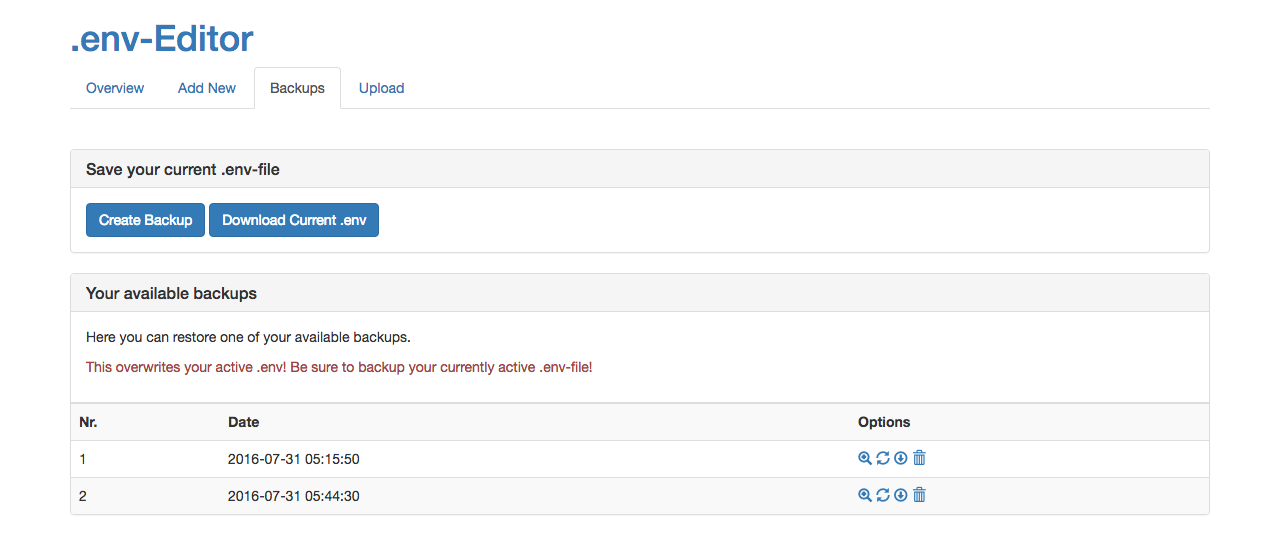Click the Create Backup button

(146, 220)
